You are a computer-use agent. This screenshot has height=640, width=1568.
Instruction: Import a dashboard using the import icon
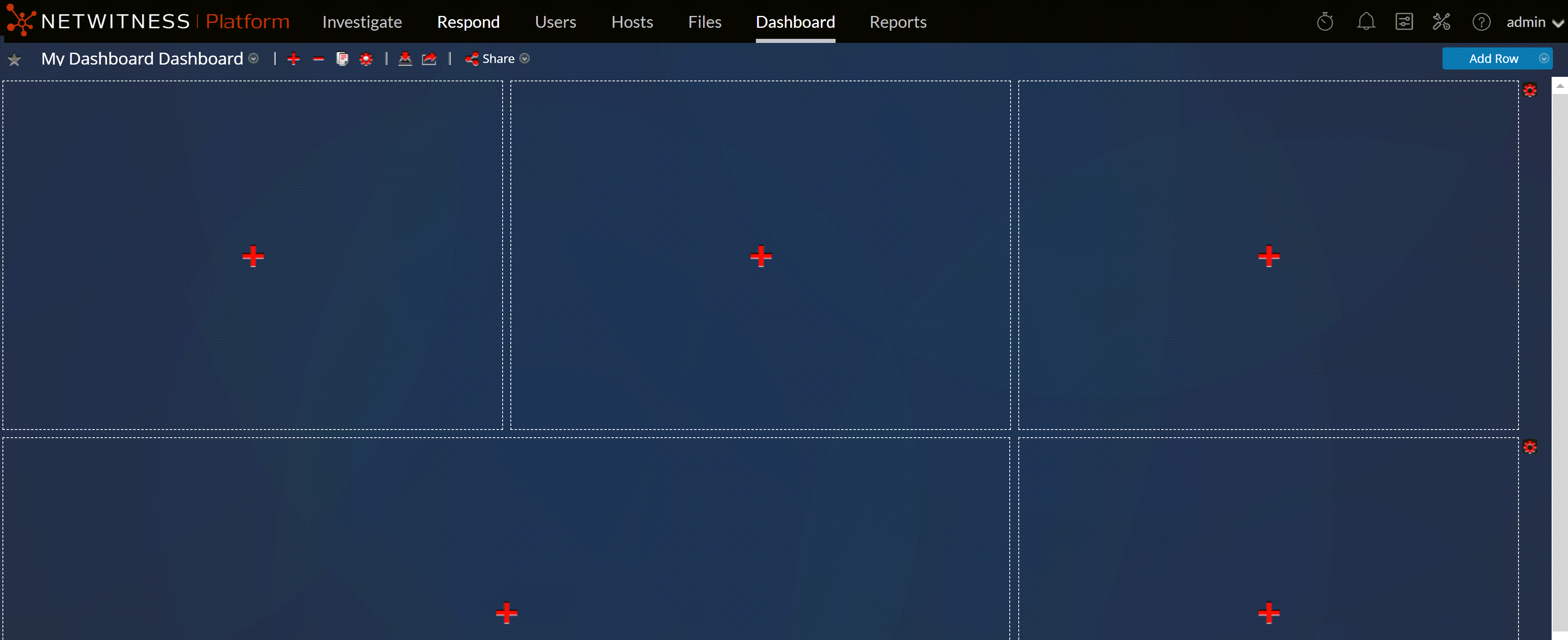point(405,58)
